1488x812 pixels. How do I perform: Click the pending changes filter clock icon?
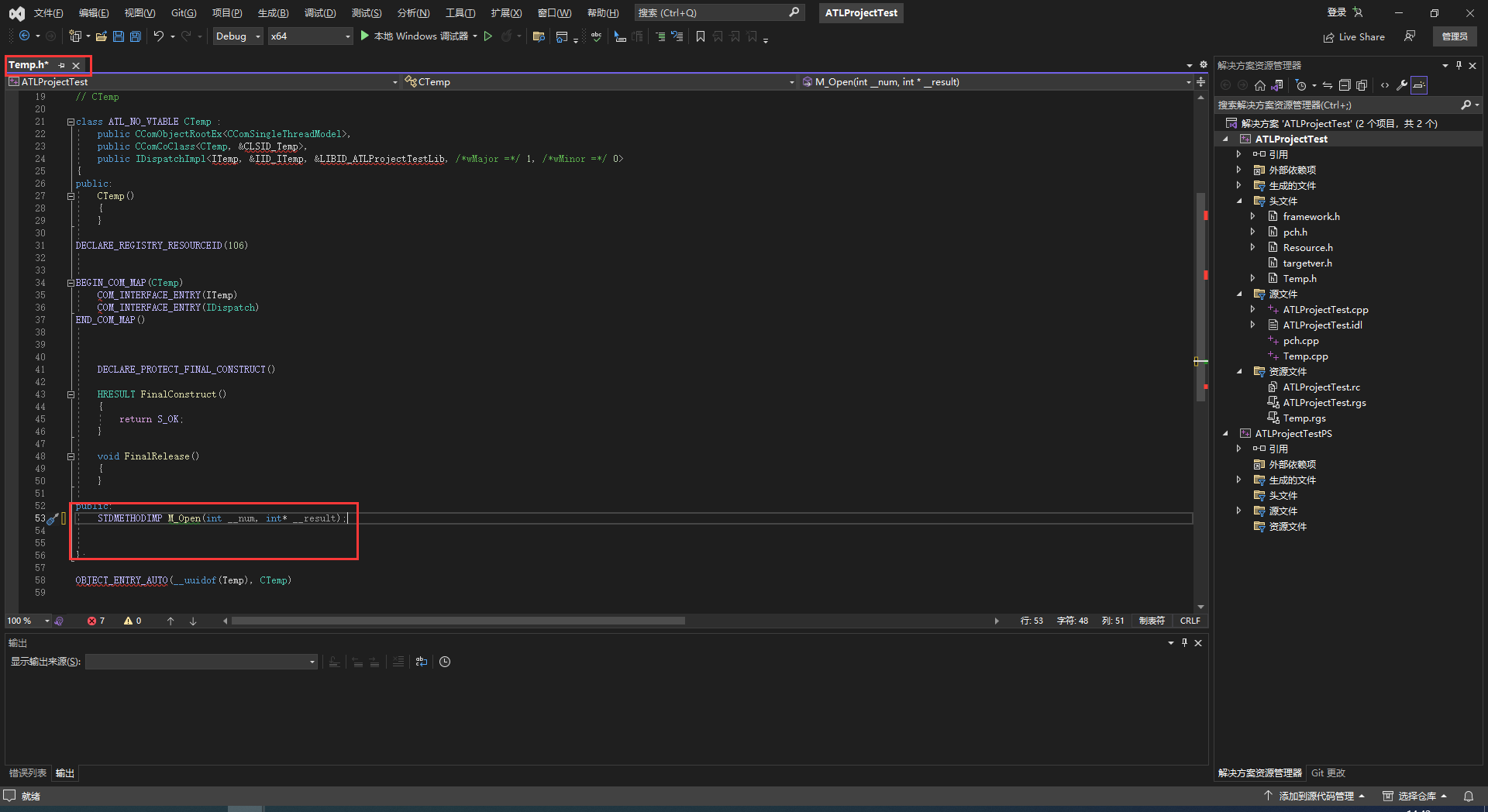click(1301, 85)
